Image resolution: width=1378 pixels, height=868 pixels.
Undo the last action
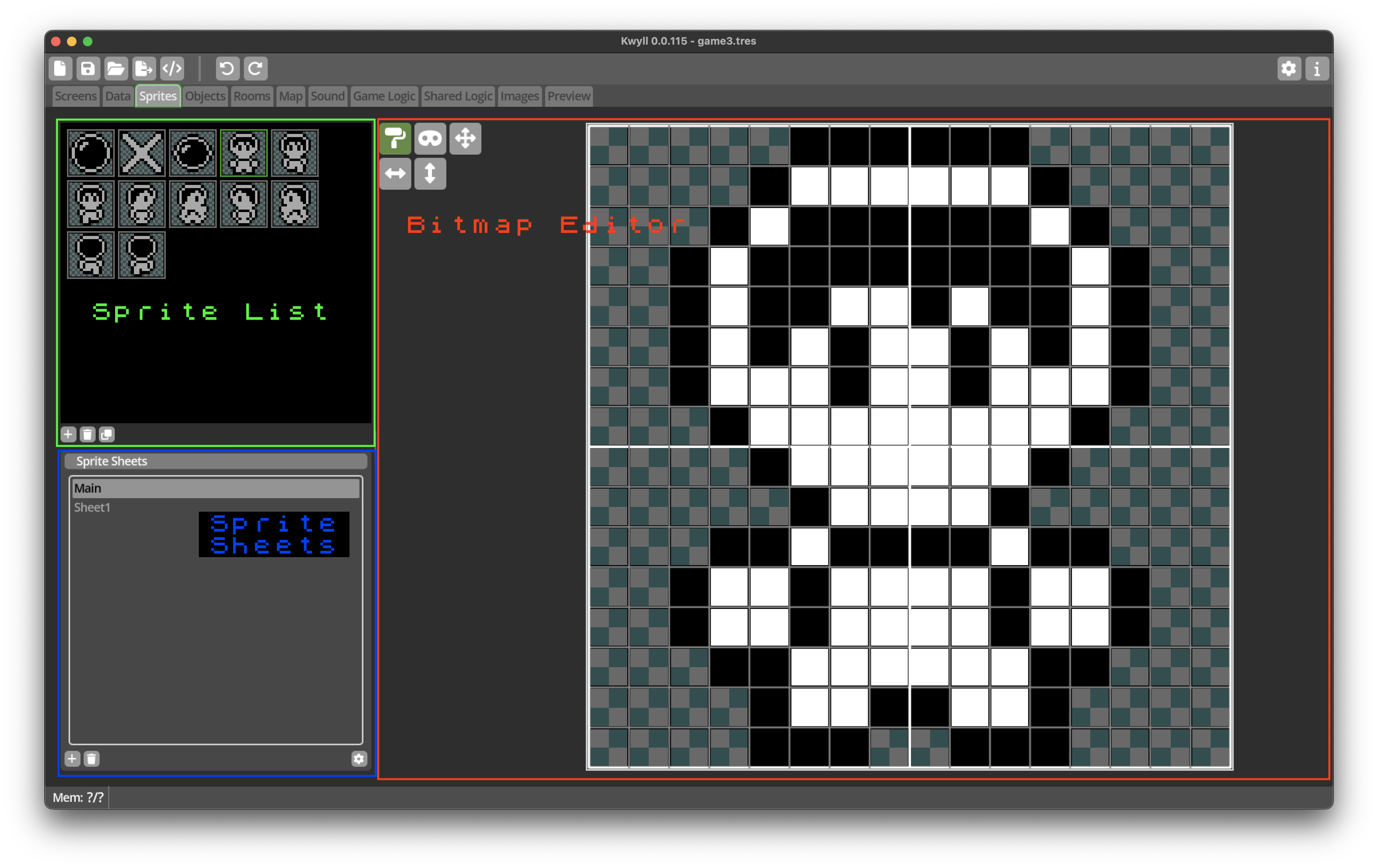click(227, 69)
